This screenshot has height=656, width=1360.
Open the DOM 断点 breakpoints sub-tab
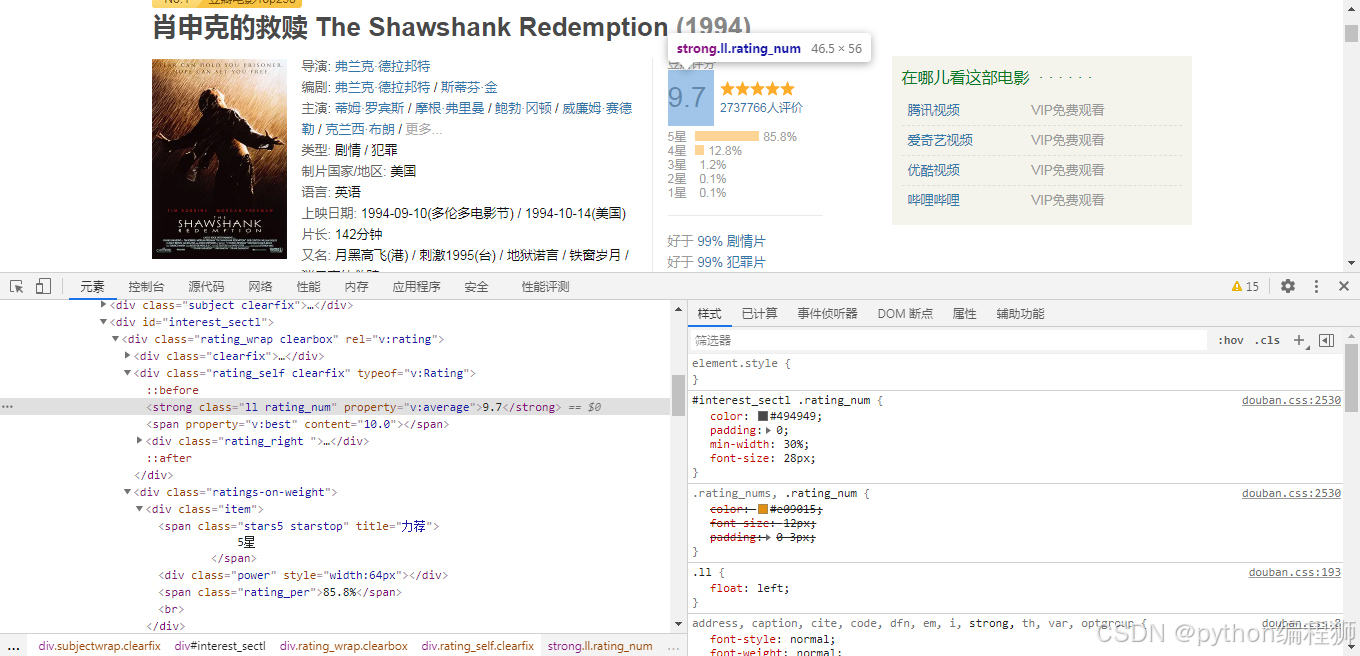point(904,314)
